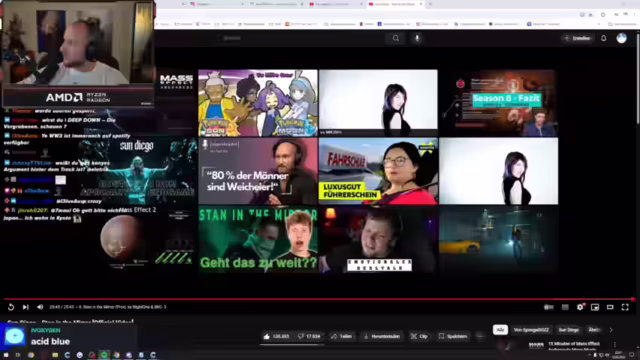Screen dimensions: 640x360
Task: Open File Explorer from the taskbar
Action: (x=55, y=355)
